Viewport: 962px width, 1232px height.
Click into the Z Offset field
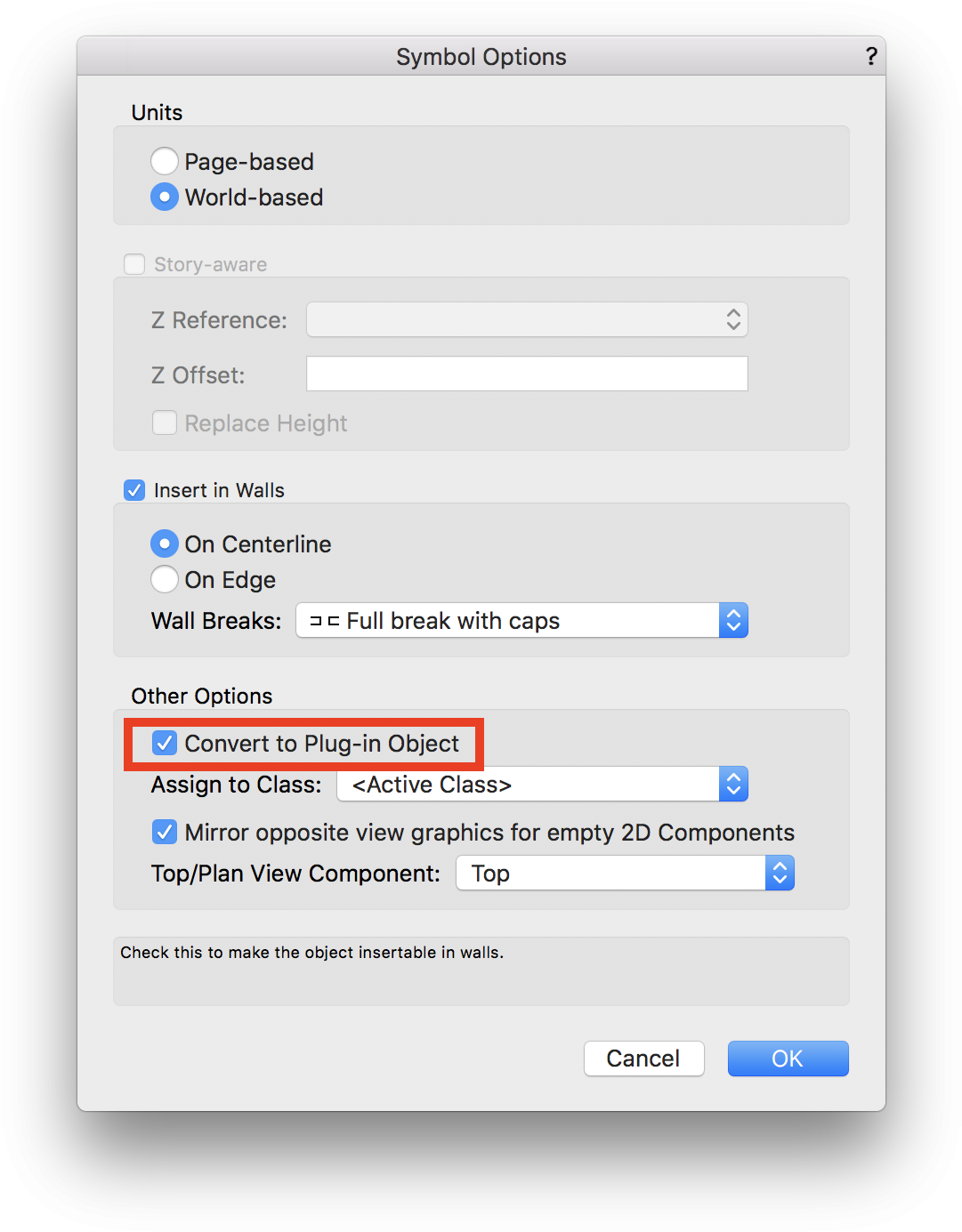click(527, 374)
